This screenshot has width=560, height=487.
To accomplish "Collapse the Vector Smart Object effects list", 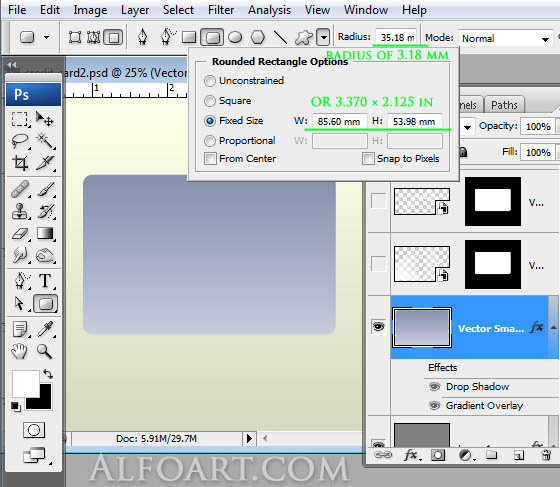I will click(x=553, y=327).
